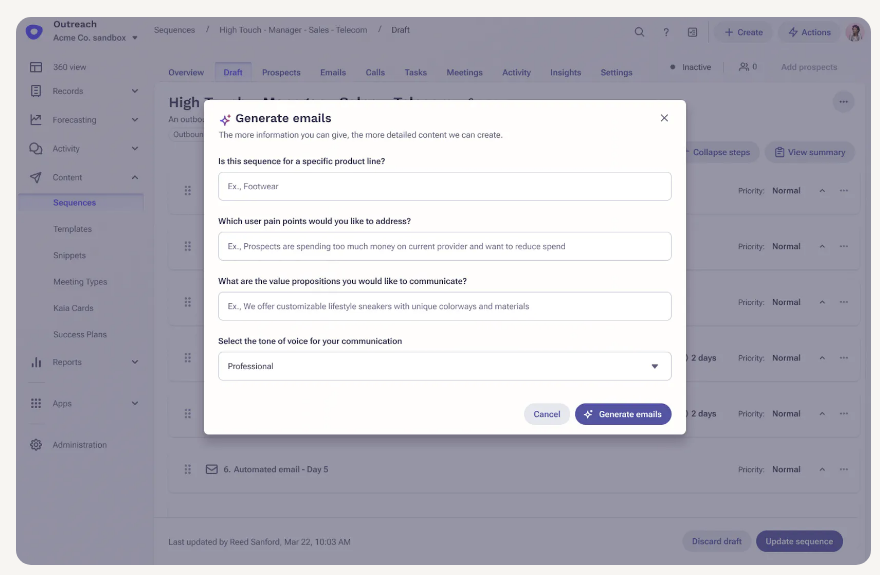This screenshot has width=880, height=575.
Task: Expand the Apps sidebar section
Action: tap(135, 403)
